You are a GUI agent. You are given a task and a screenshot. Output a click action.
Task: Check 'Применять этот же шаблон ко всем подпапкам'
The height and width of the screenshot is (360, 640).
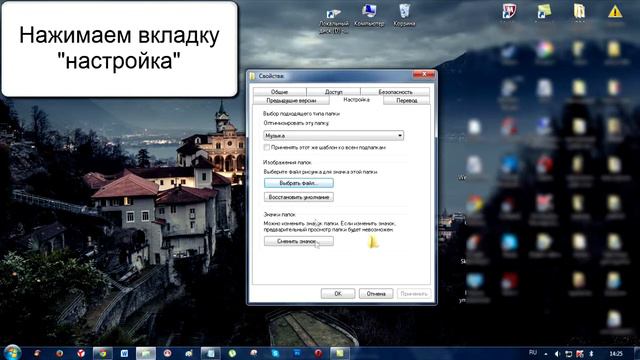267,147
